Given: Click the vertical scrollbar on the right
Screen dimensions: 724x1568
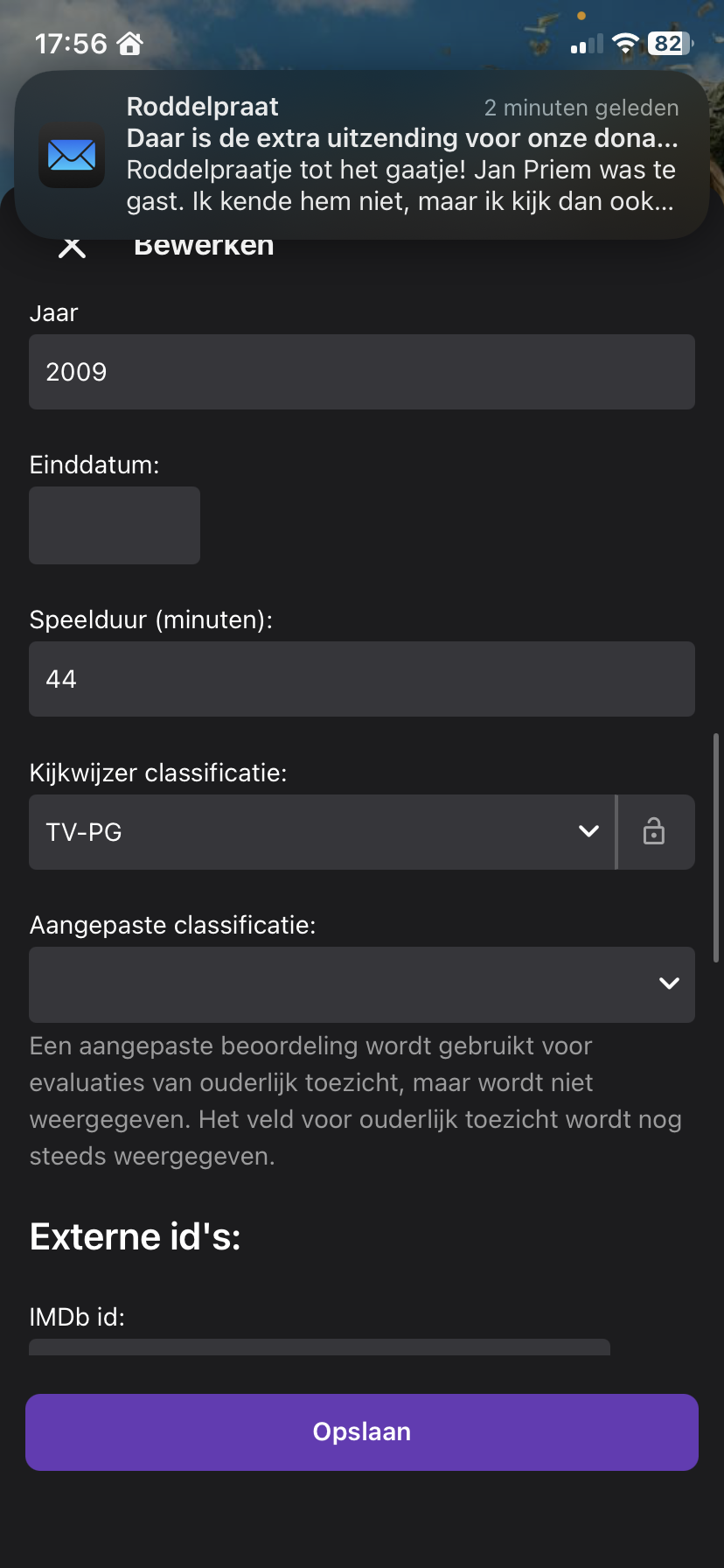Looking at the screenshot, I should pyautogui.click(x=716, y=836).
